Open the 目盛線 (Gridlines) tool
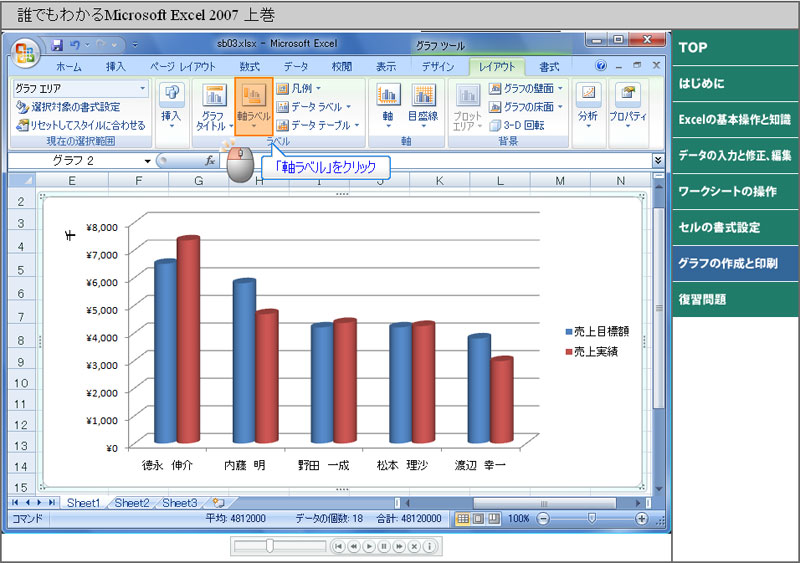Screen dimensions: 800x563 tap(423, 105)
